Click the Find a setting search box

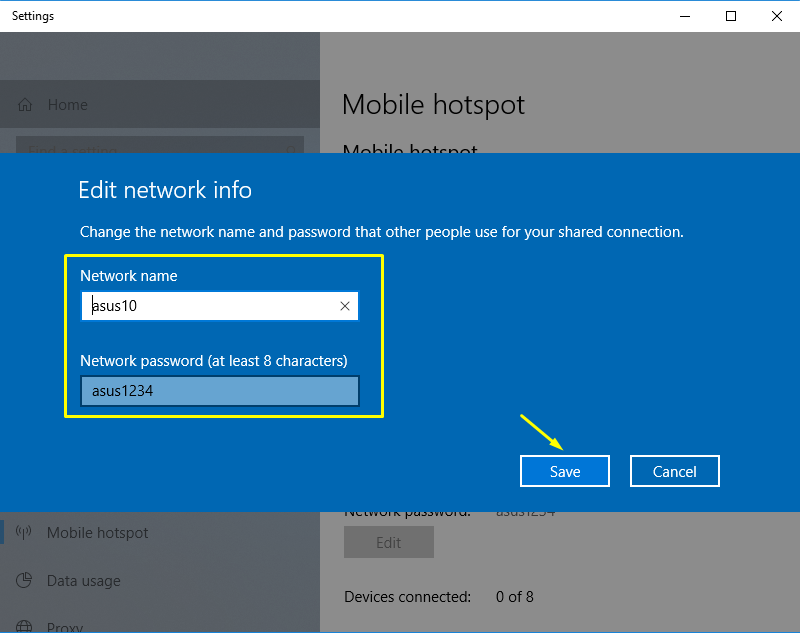click(160, 148)
